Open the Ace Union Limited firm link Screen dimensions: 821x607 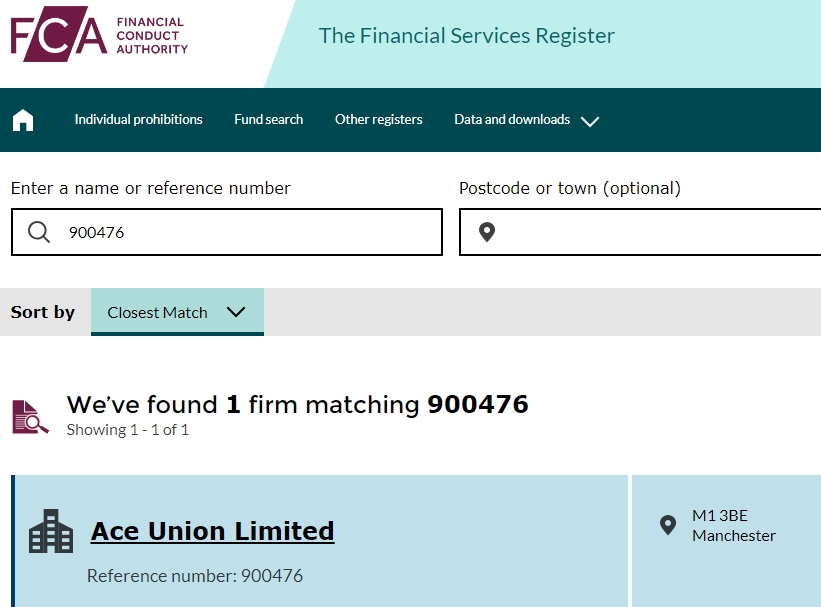(212, 531)
